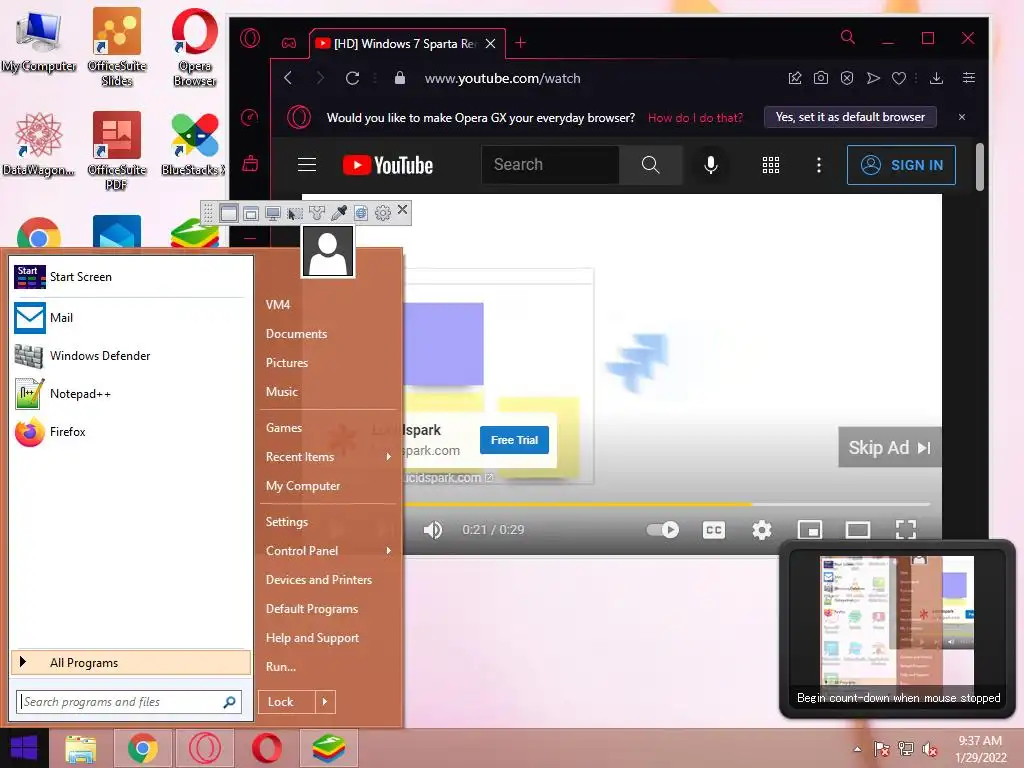Open YouTube three-dot settings menu
Viewport: 1024px width, 768px height.
[819, 165]
